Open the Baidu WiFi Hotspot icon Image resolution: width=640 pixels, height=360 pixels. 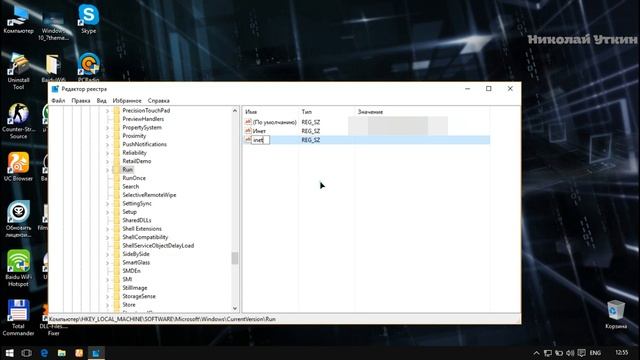coord(18,268)
